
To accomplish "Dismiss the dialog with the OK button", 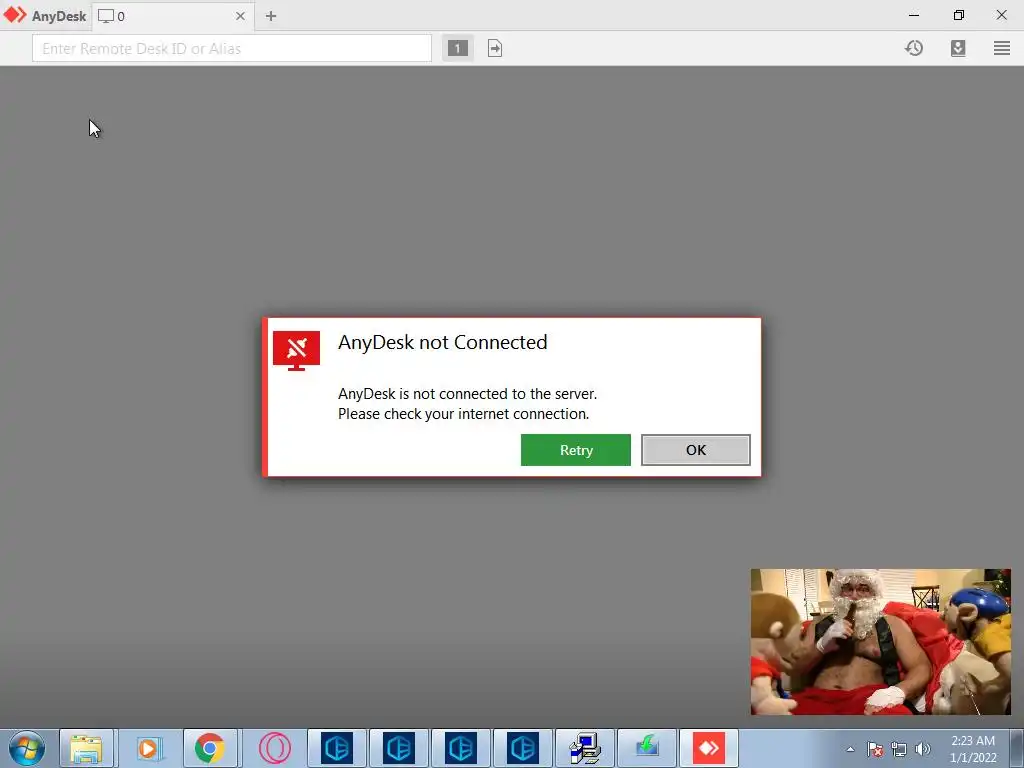I will [696, 450].
